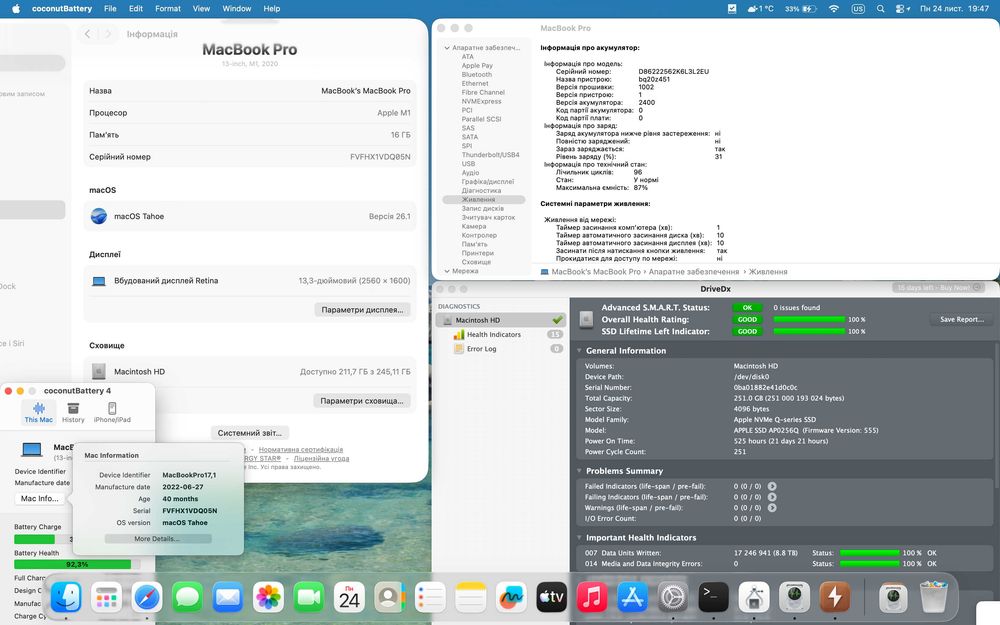
Task: Open the coconutBattery app menu
Action: tap(62, 9)
